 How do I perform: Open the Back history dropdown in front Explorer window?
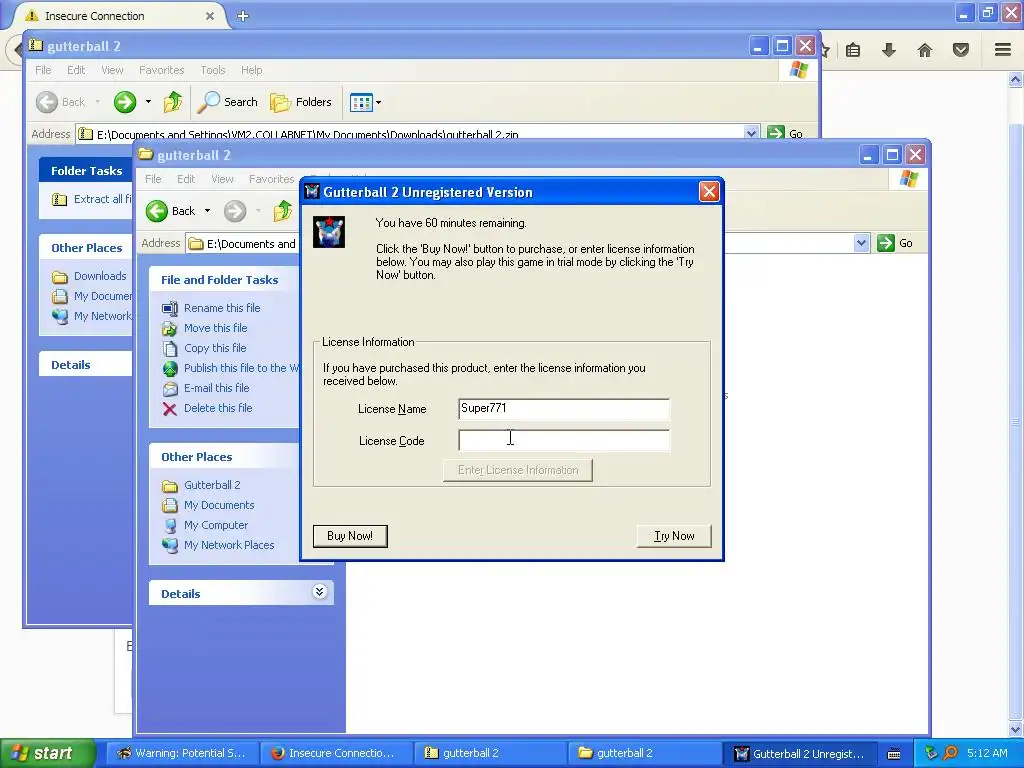207,211
